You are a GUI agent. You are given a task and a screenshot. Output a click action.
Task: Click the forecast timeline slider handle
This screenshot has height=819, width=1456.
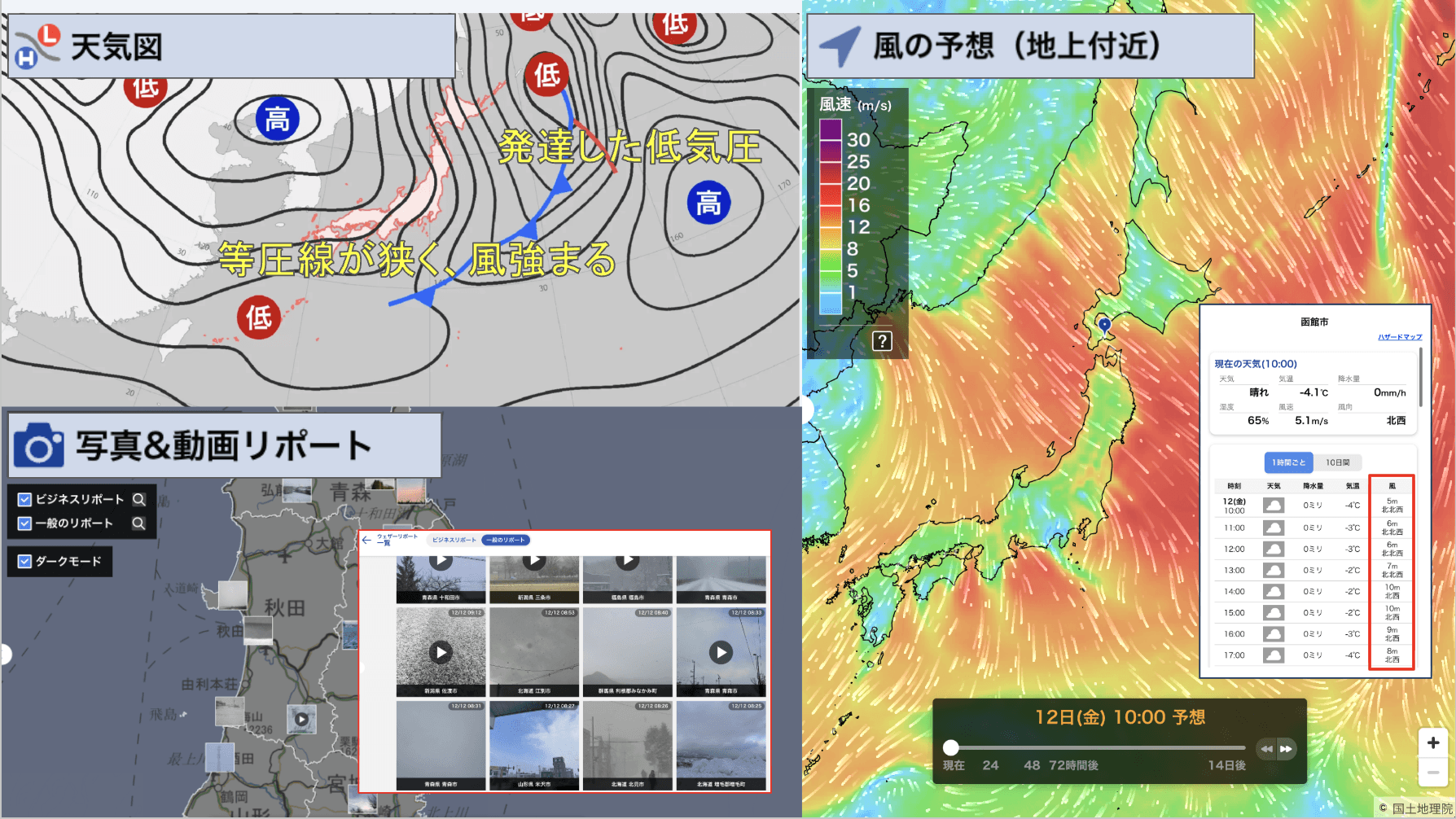coord(950,747)
